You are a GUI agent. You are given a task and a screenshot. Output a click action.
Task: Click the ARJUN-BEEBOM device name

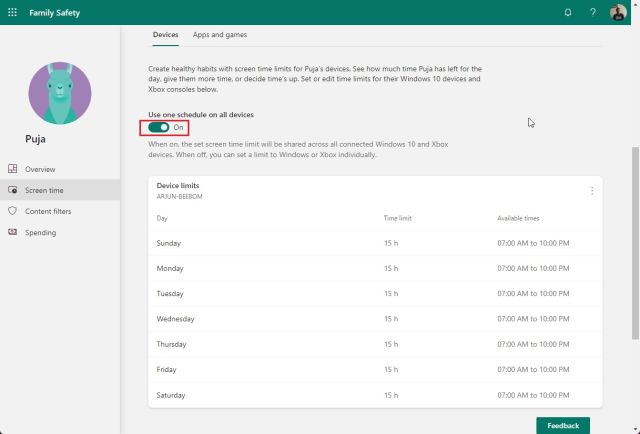(x=179, y=196)
